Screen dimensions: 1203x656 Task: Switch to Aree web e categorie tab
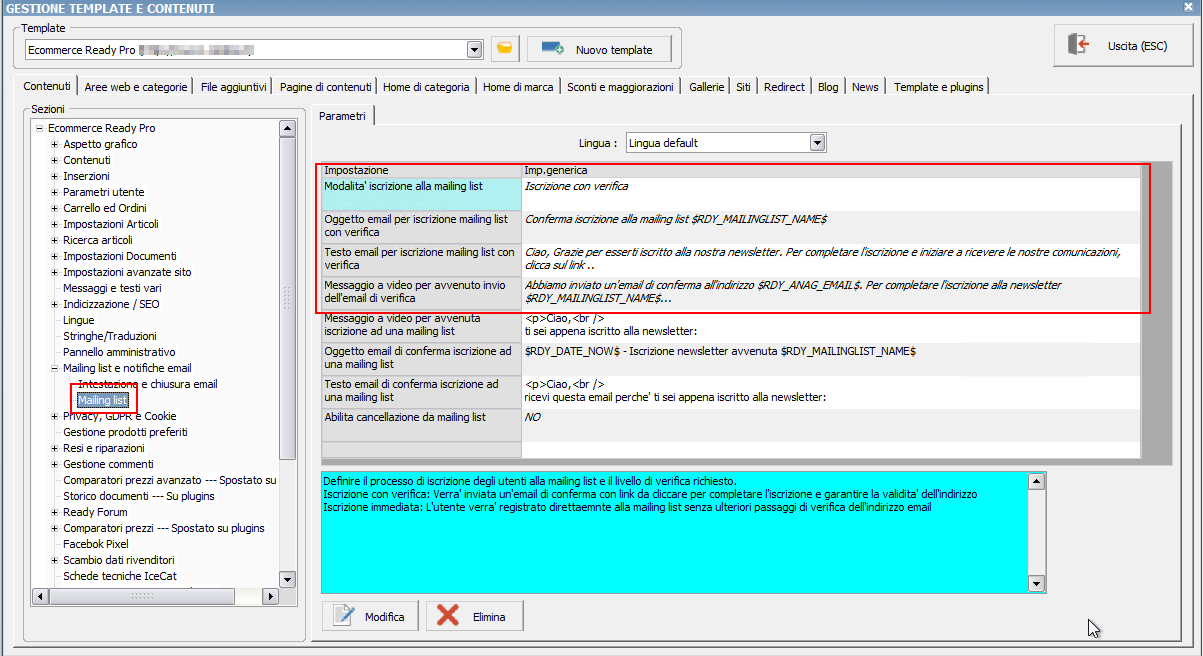pyautogui.click(x=136, y=87)
